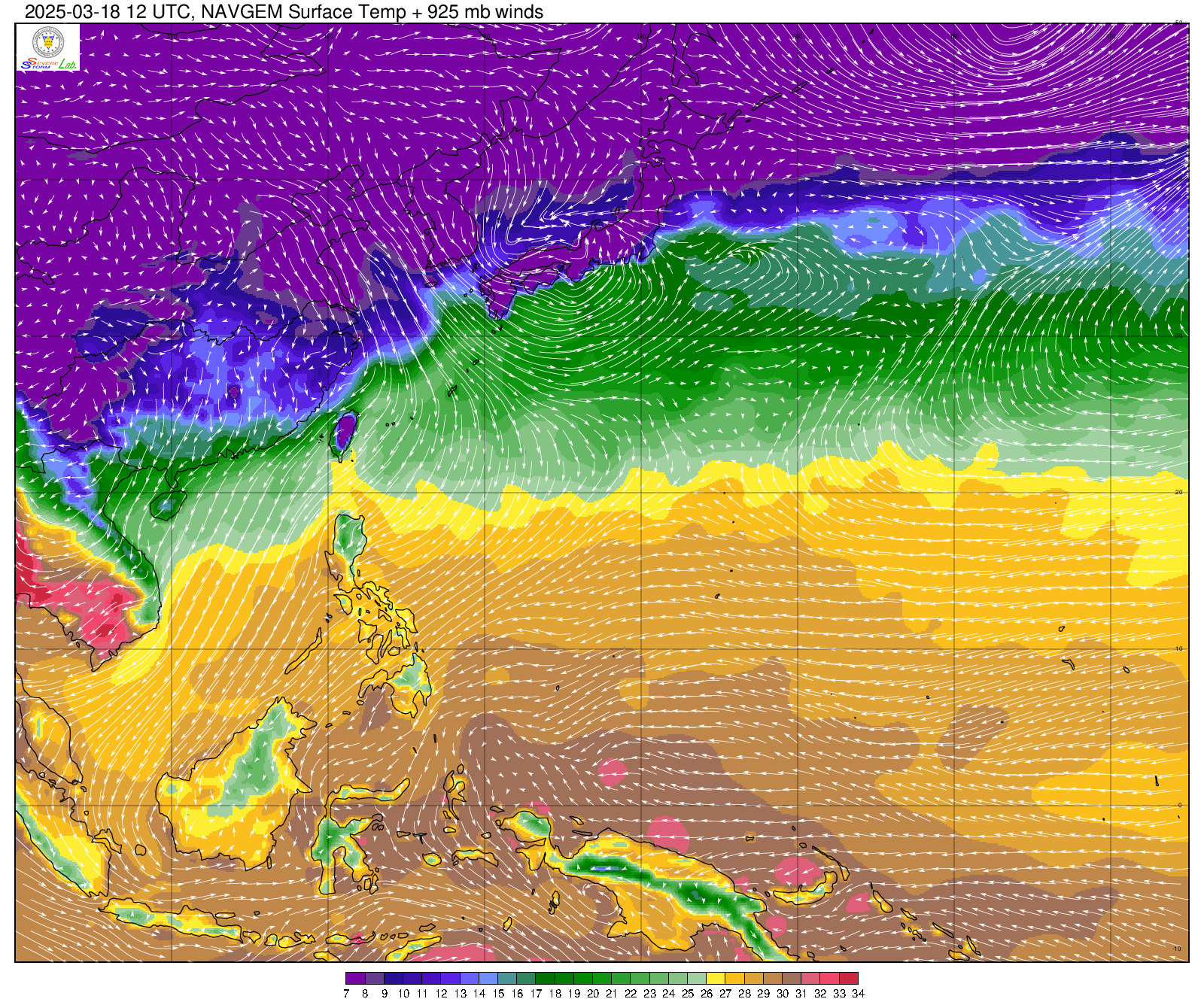This screenshot has width=1204, height=1008.
Task: Choose the light blue swatch between 14 and 15
Action: click(488, 979)
